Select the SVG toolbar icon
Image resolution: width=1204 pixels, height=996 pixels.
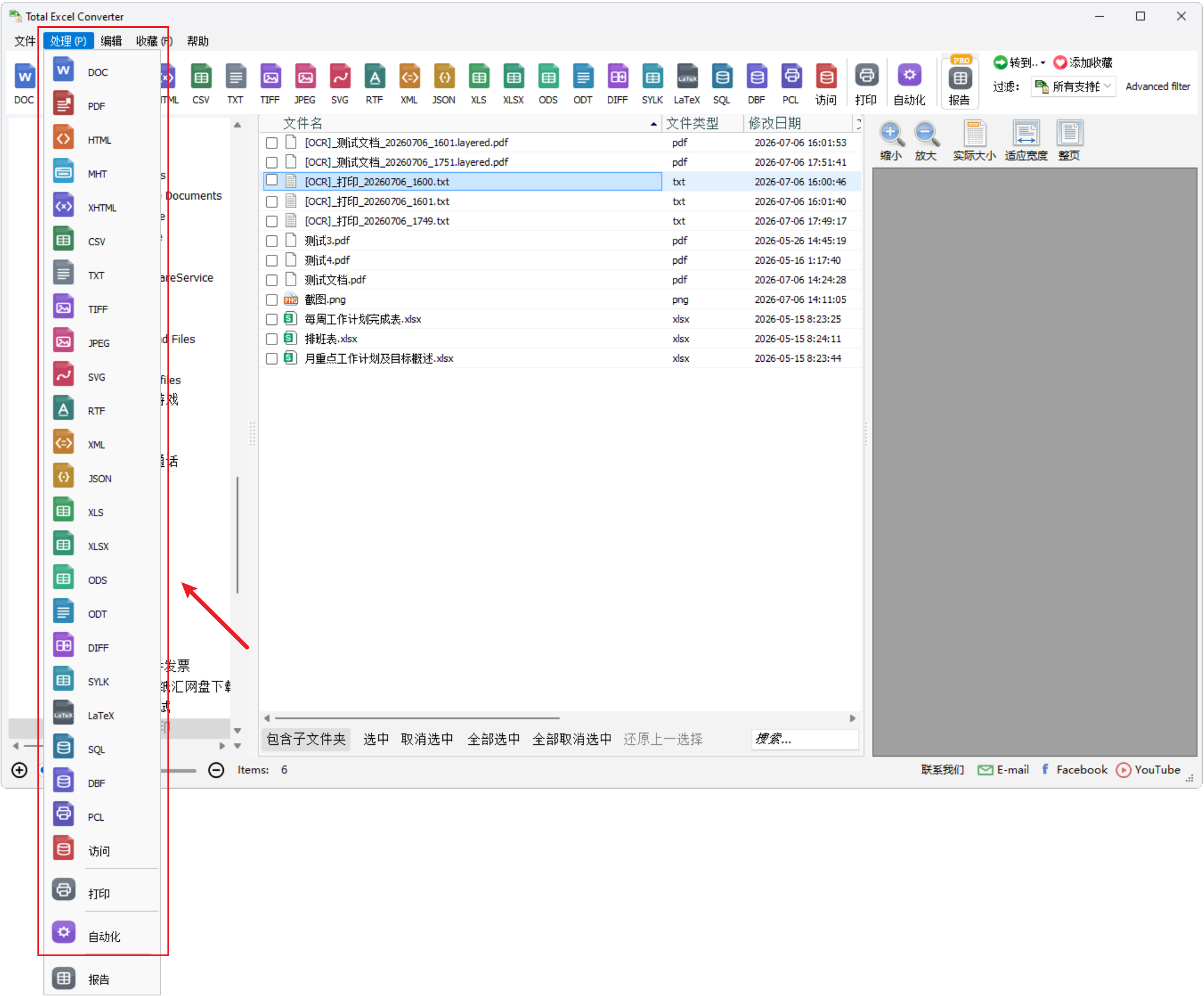[340, 84]
